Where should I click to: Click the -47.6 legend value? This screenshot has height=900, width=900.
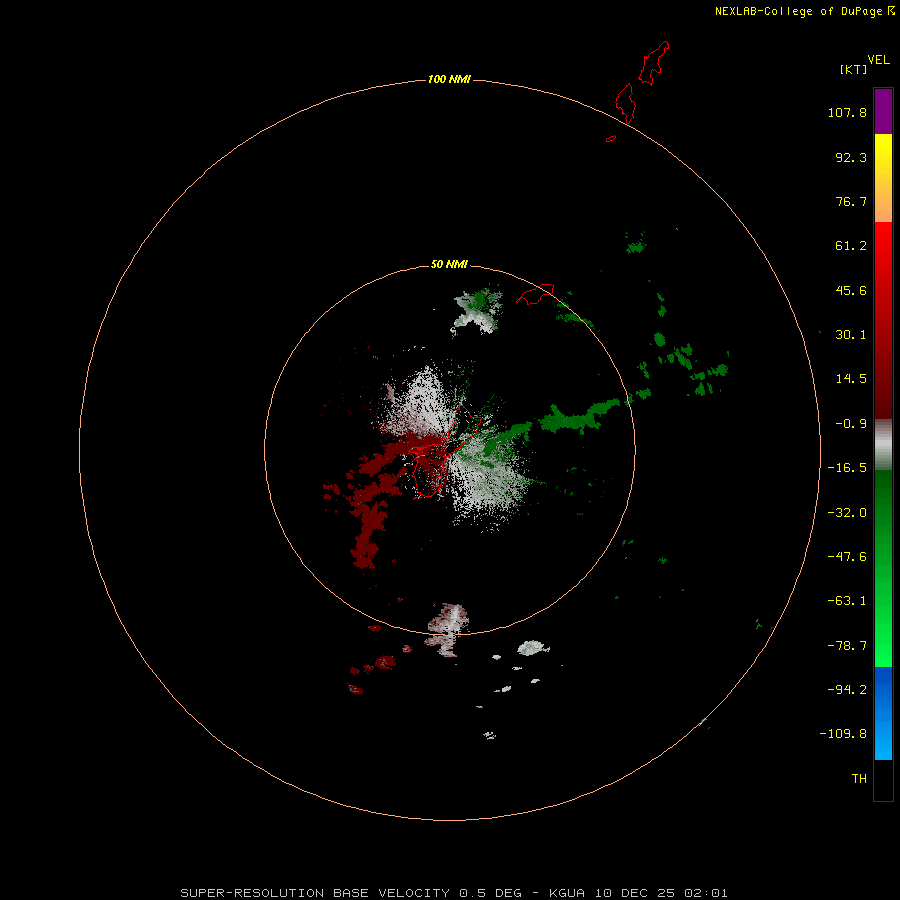pos(847,557)
